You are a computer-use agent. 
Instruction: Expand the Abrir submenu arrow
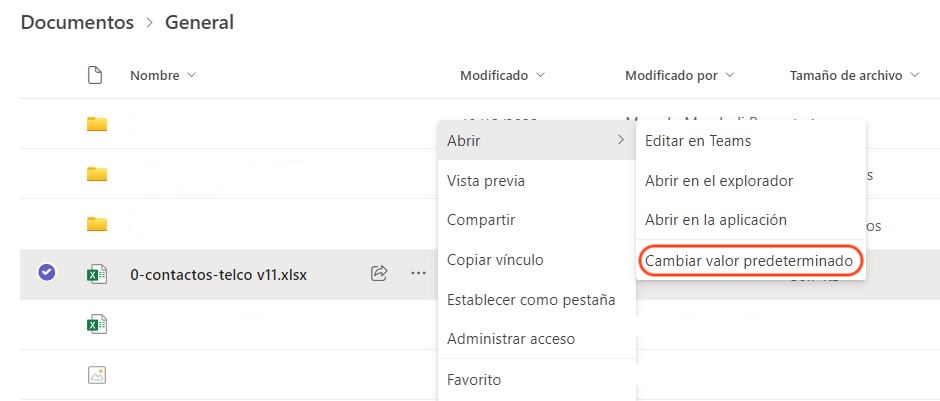click(620, 140)
